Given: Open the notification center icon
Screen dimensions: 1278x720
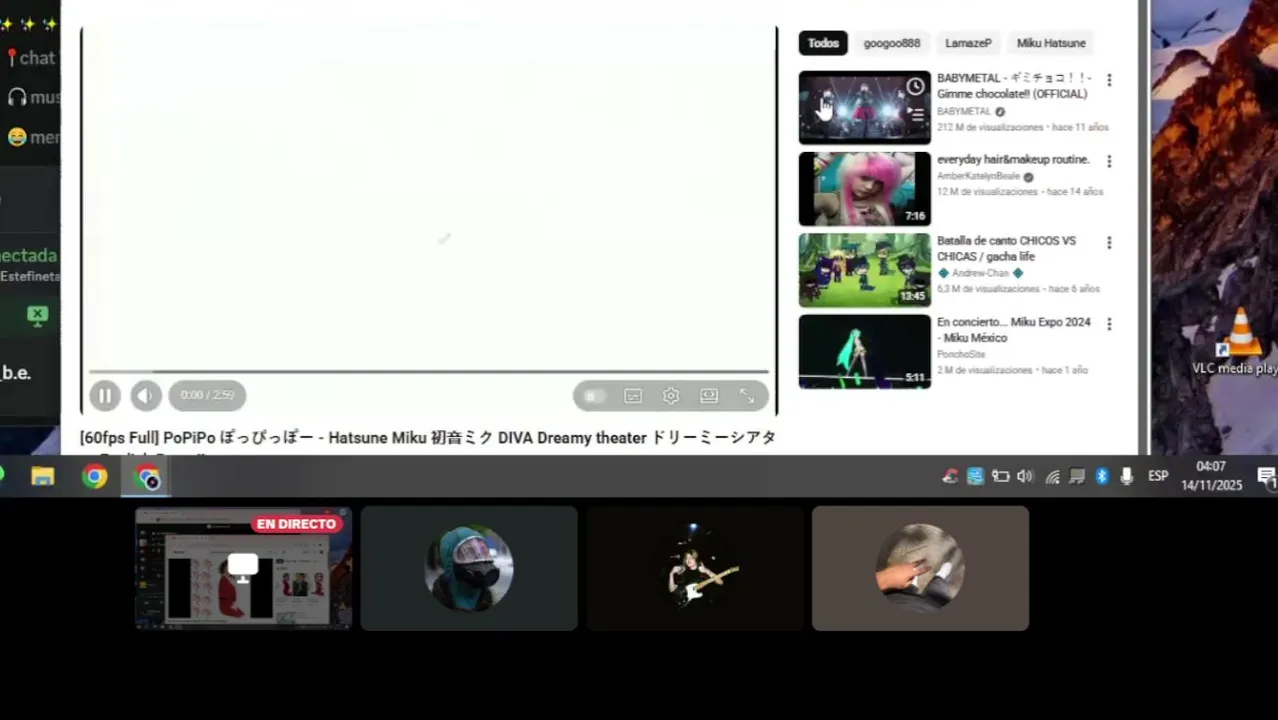Looking at the screenshot, I should tap(1266, 476).
